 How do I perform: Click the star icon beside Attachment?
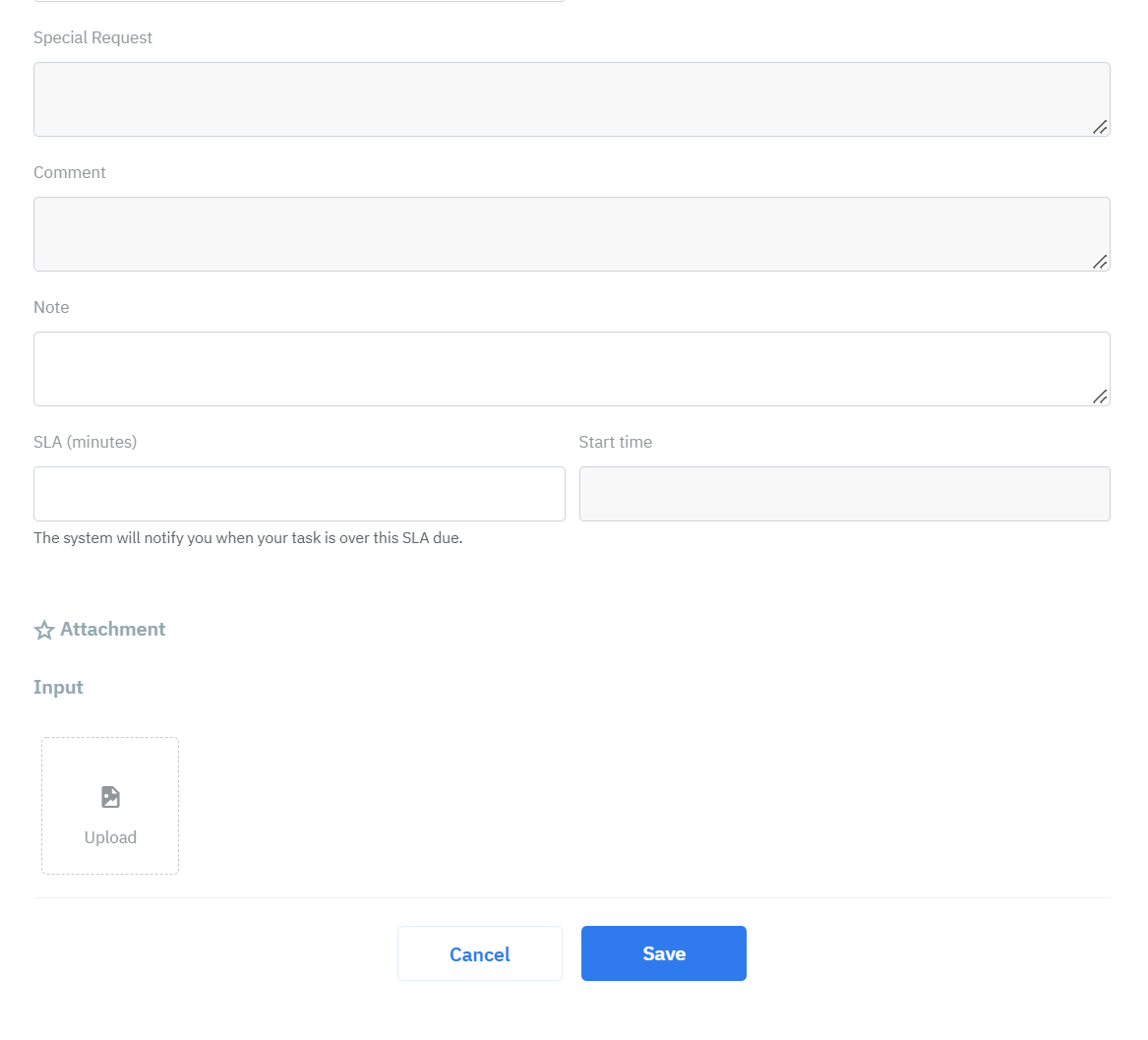[44, 630]
